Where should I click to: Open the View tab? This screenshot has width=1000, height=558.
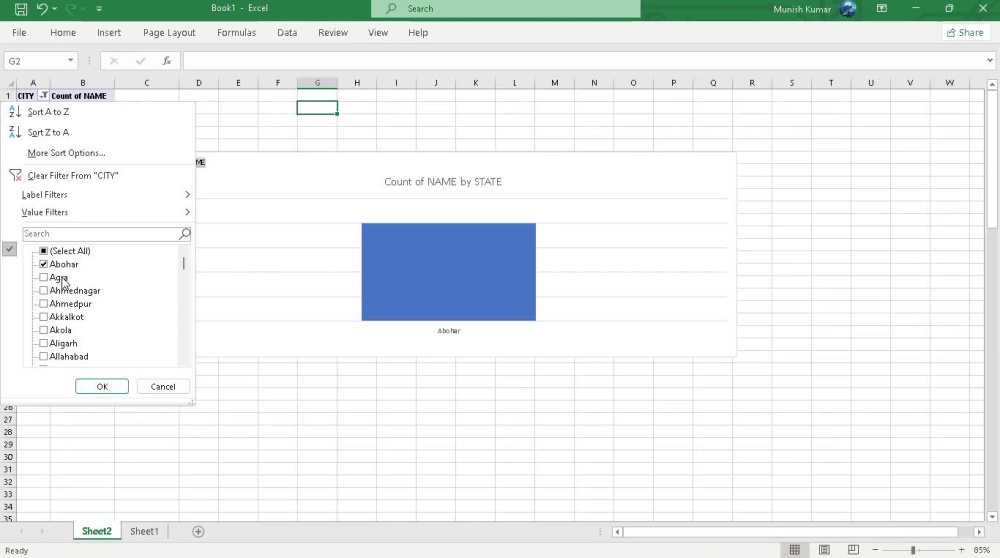coord(378,33)
